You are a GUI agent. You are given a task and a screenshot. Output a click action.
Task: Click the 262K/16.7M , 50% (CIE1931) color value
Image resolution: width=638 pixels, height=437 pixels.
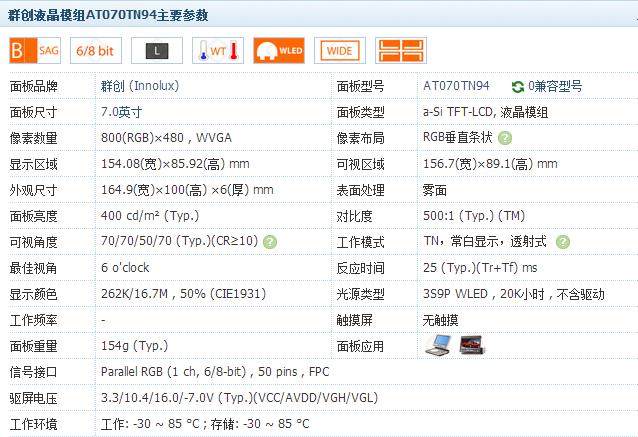[x=183, y=294]
